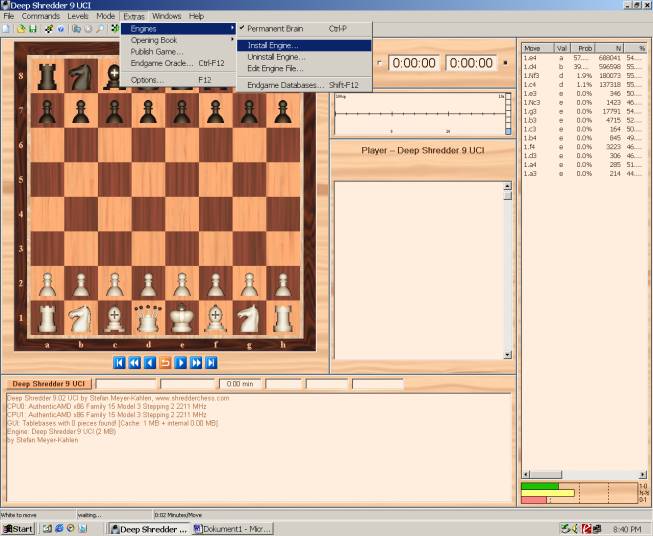Click the N column header in book list
Image resolution: width=653 pixels, height=536 pixels.
point(609,48)
